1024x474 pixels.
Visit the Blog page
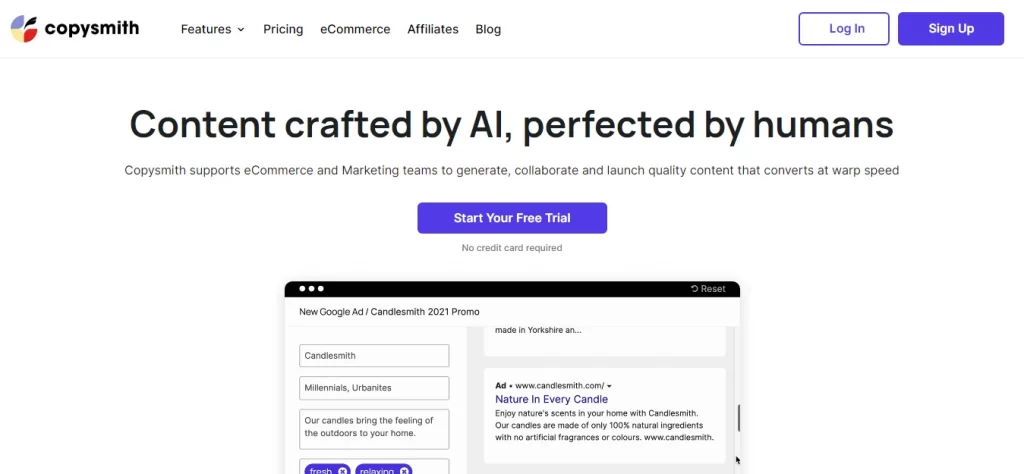click(488, 29)
